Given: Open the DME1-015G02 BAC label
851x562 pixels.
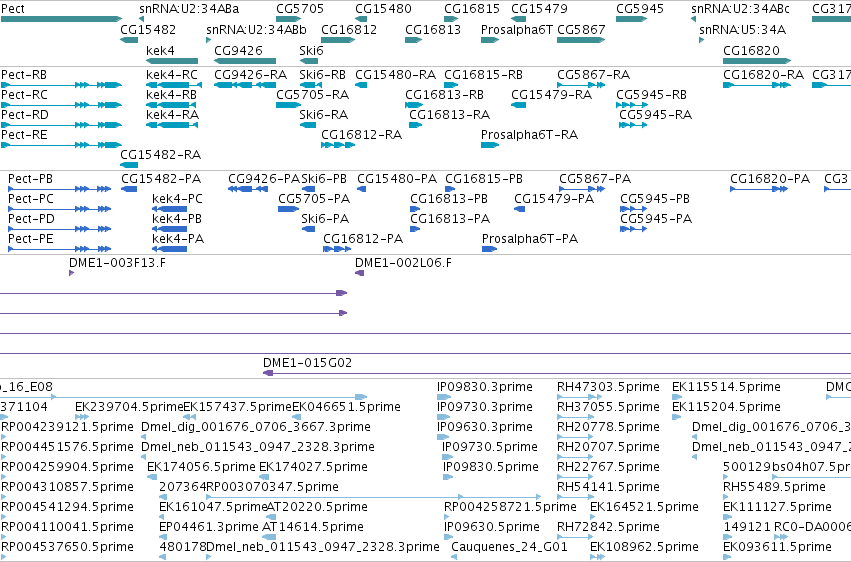Looking at the screenshot, I should [307, 363].
